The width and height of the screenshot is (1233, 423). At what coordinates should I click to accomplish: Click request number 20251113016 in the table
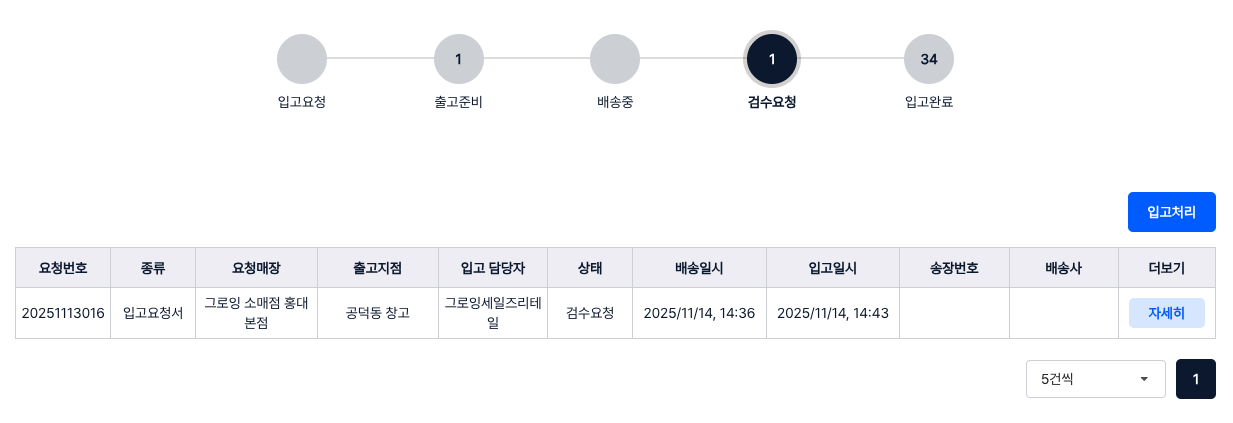(x=63, y=313)
